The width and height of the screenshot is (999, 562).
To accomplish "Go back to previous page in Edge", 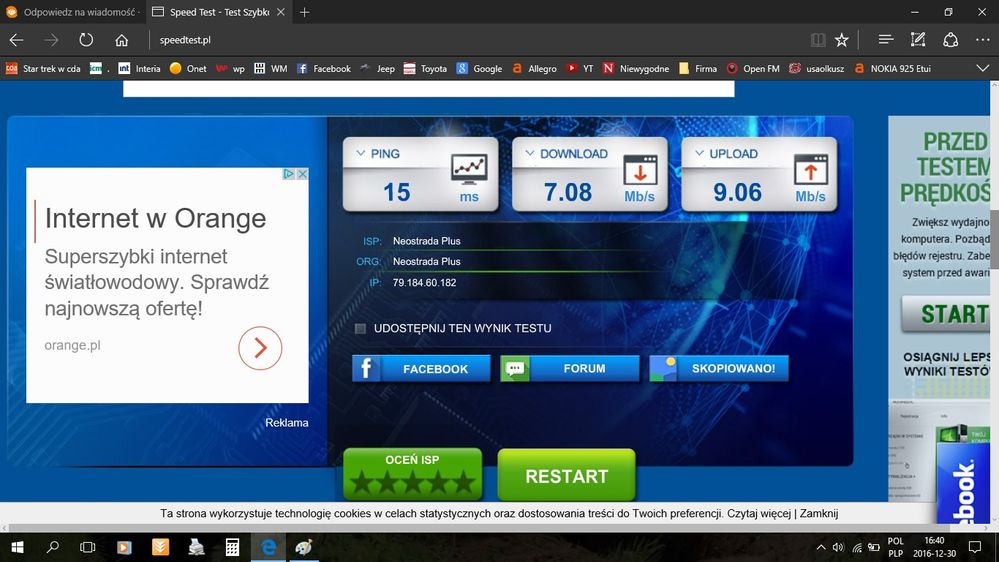I will pyautogui.click(x=17, y=40).
